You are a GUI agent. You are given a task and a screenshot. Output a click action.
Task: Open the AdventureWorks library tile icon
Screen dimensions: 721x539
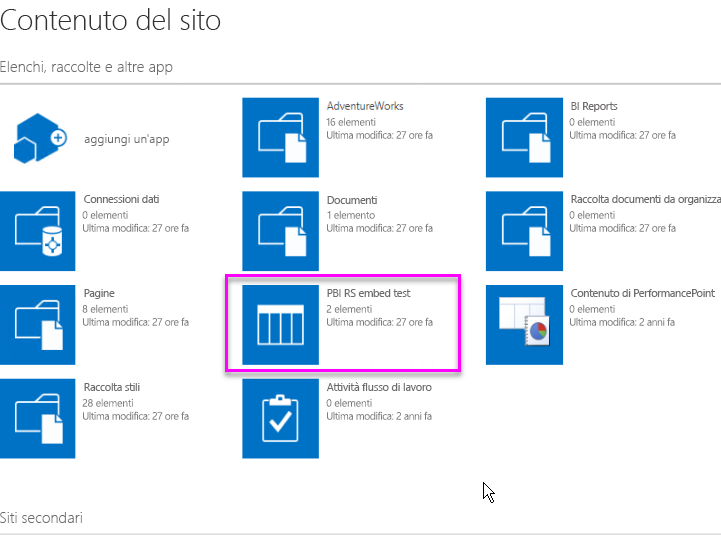coord(280,137)
